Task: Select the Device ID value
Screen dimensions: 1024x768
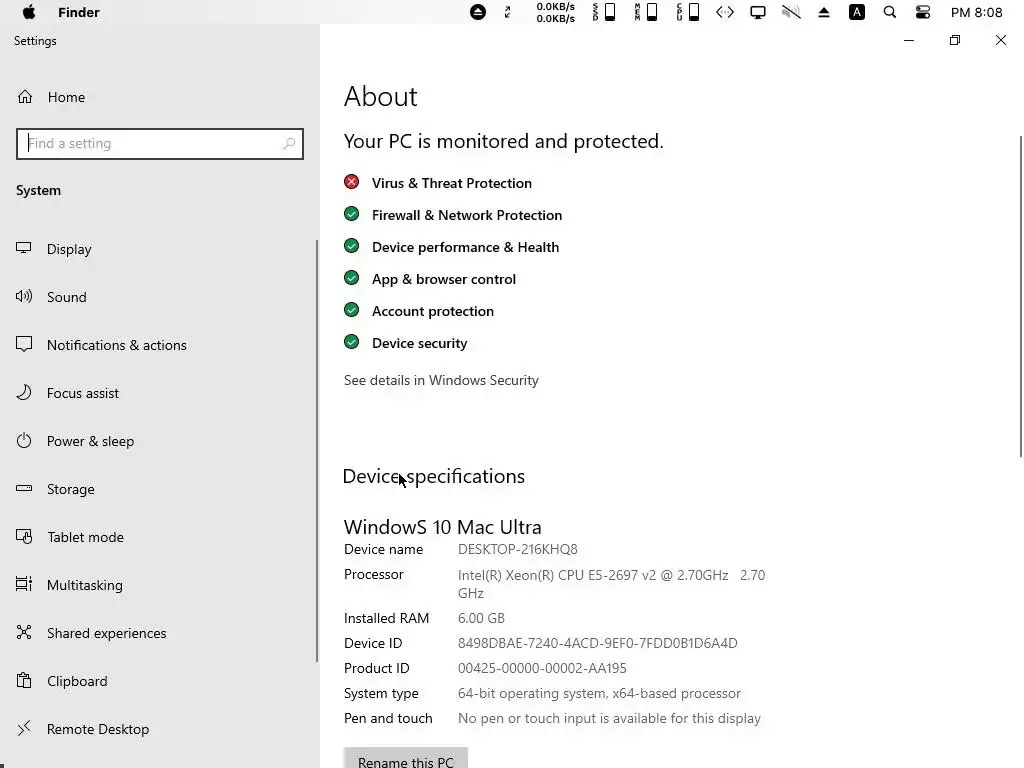Action: pyautogui.click(x=598, y=643)
